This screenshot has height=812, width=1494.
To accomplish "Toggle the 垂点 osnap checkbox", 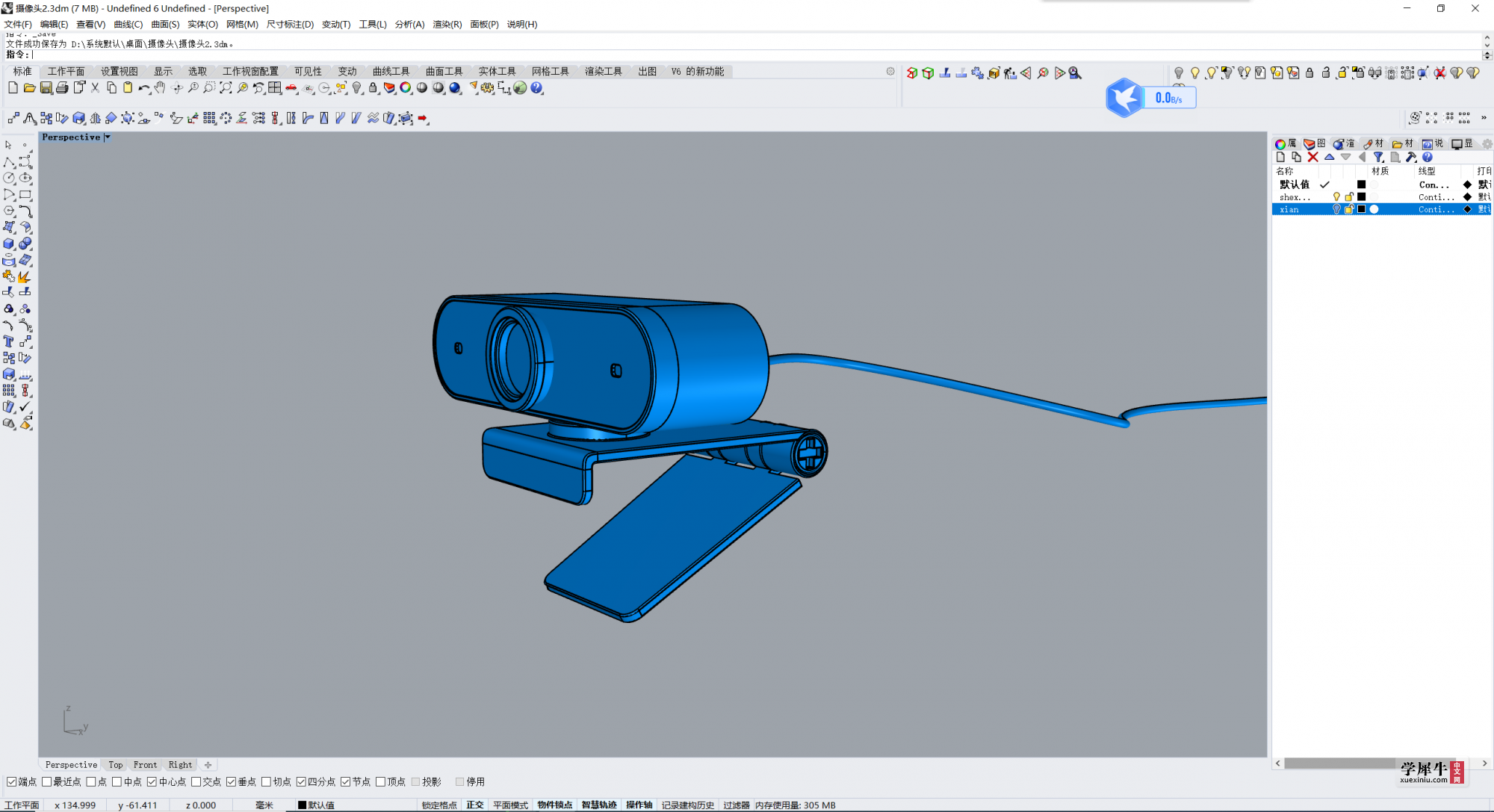I will click(x=231, y=781).
